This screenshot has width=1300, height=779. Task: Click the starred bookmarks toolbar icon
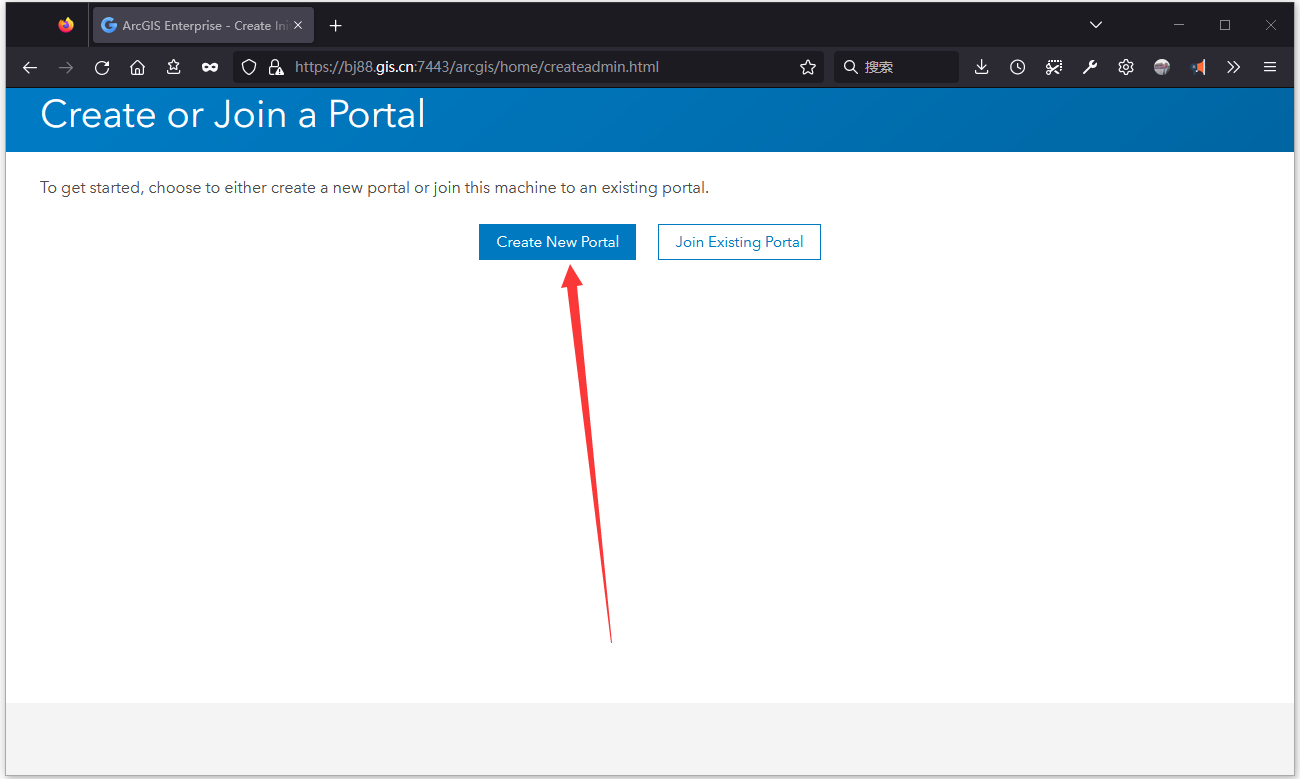coord(174,67)
